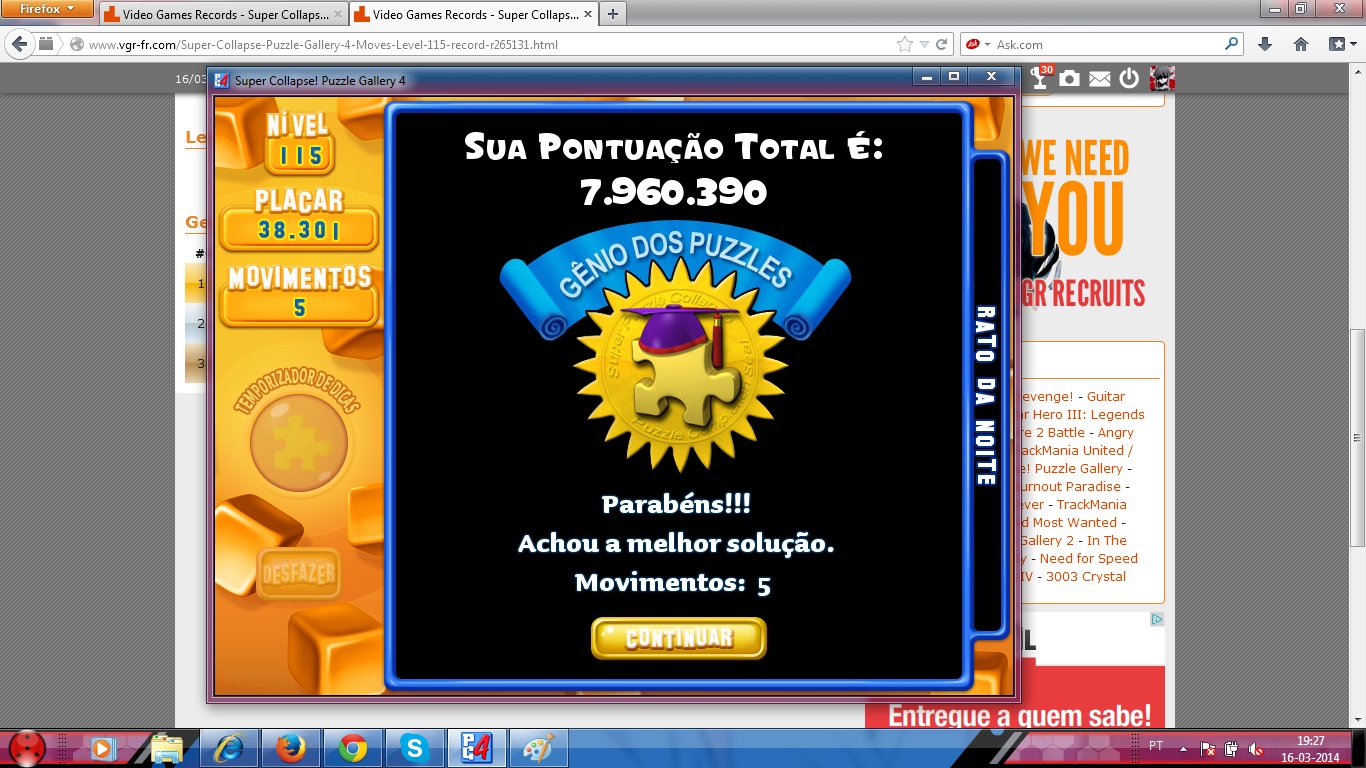Launch Skype from the taskbar
The height and width of the screenshot is (768, 1366).
click(x=413, y=747)
